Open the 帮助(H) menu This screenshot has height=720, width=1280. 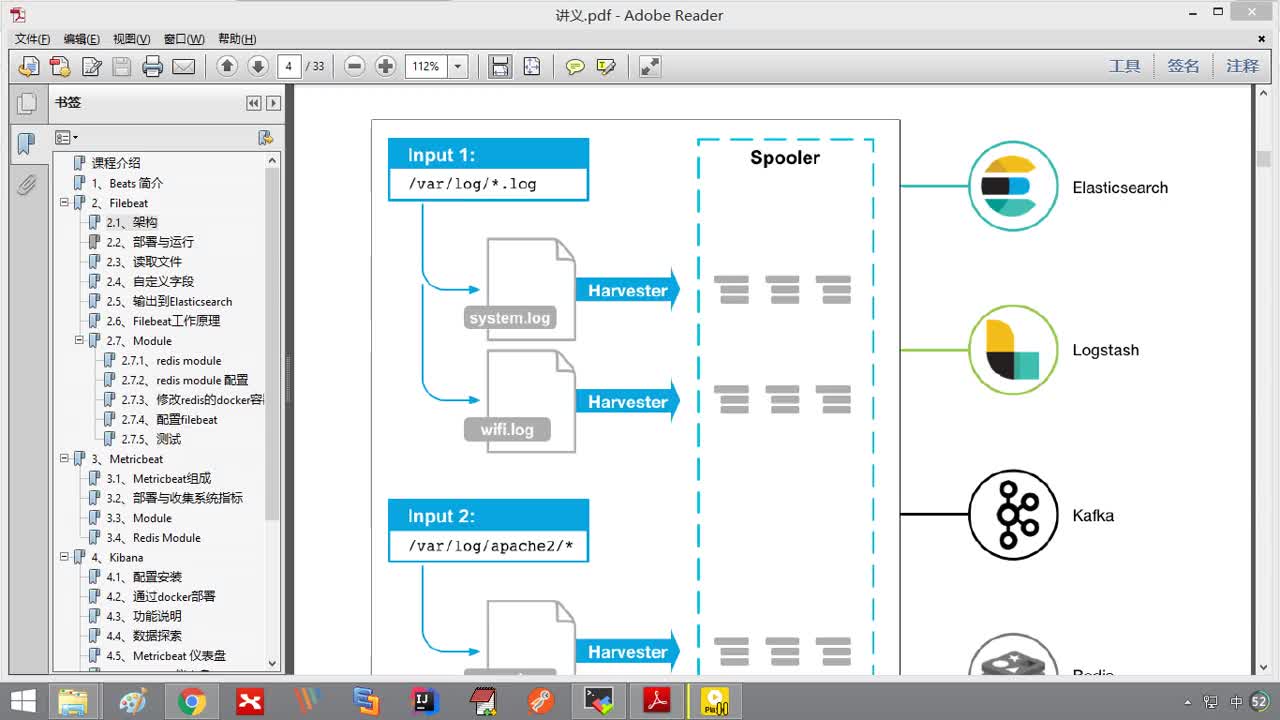(236, 39)
